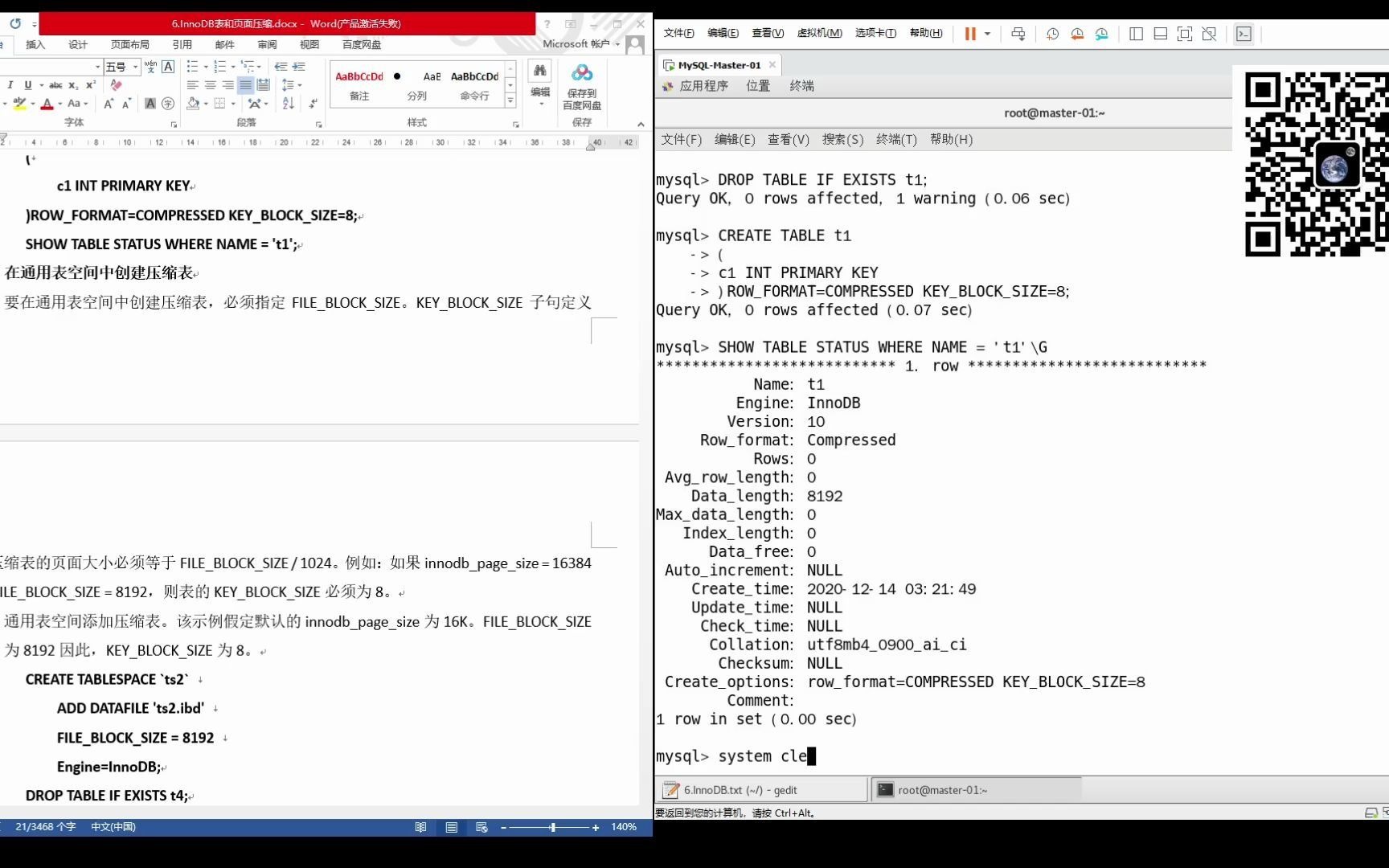1389x868 pixels.
Task: Disable the active justified alignment
Action: tap(245, 85)
